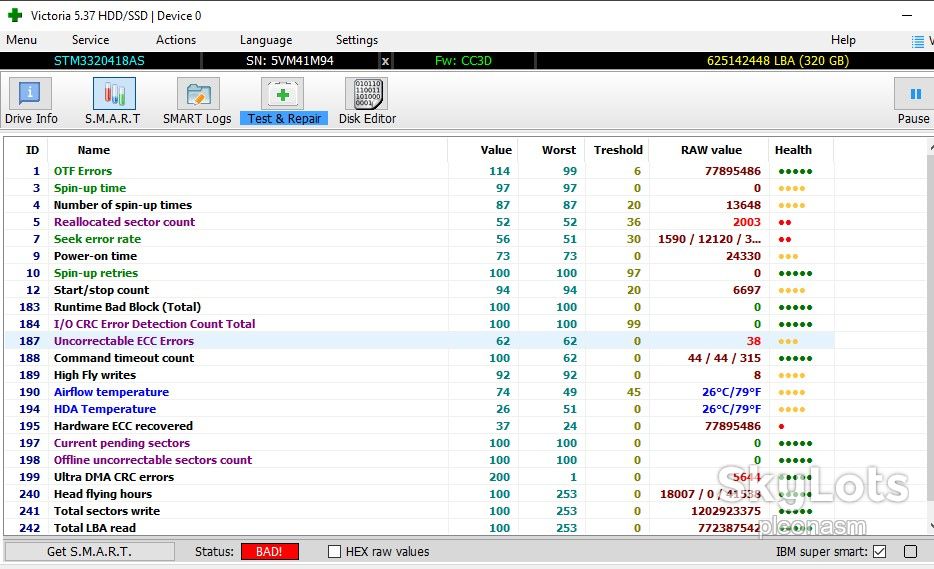This screenshot has width=934, height=569.
Task: Click the 24330 Power-on time raw value
Action: (743, 256)
